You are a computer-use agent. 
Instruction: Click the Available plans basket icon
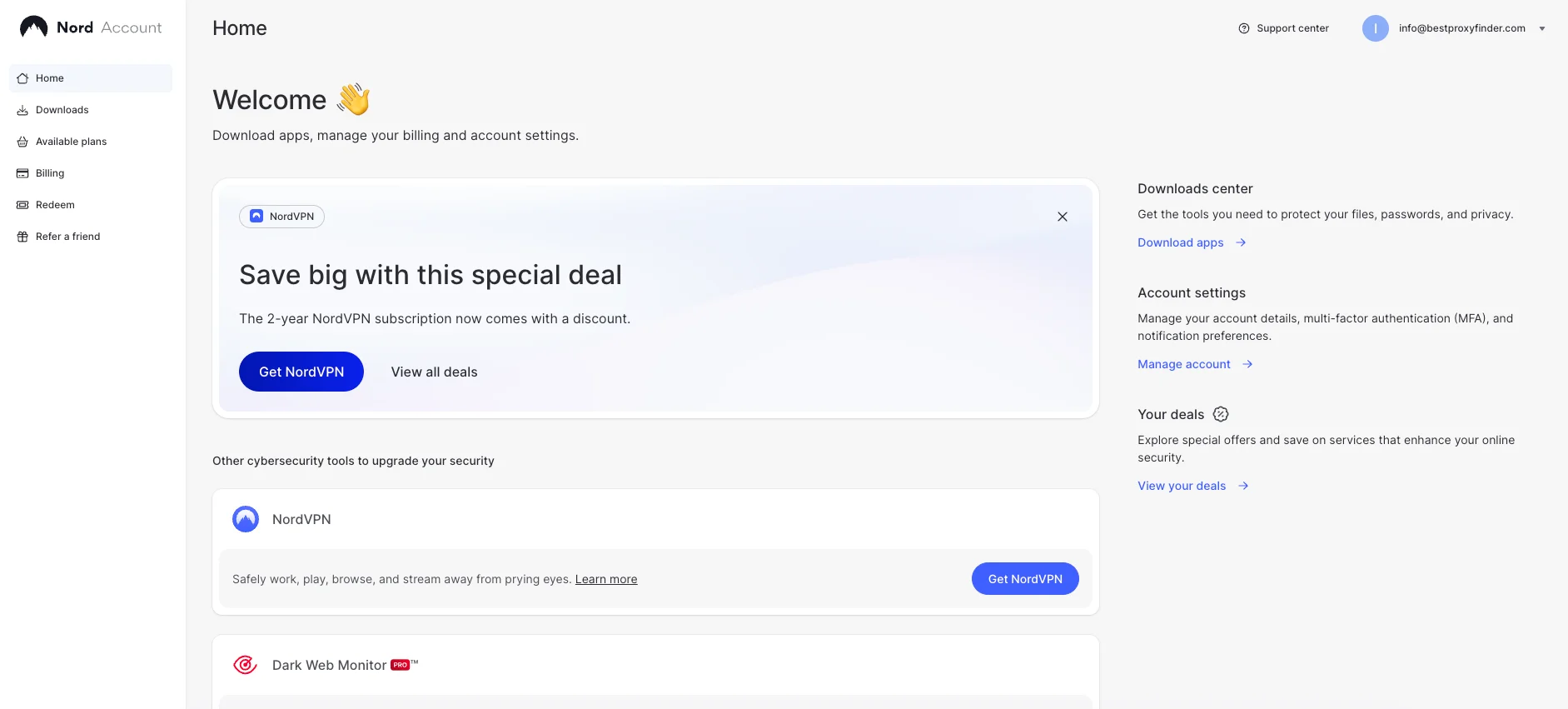[x=22, y=142]
